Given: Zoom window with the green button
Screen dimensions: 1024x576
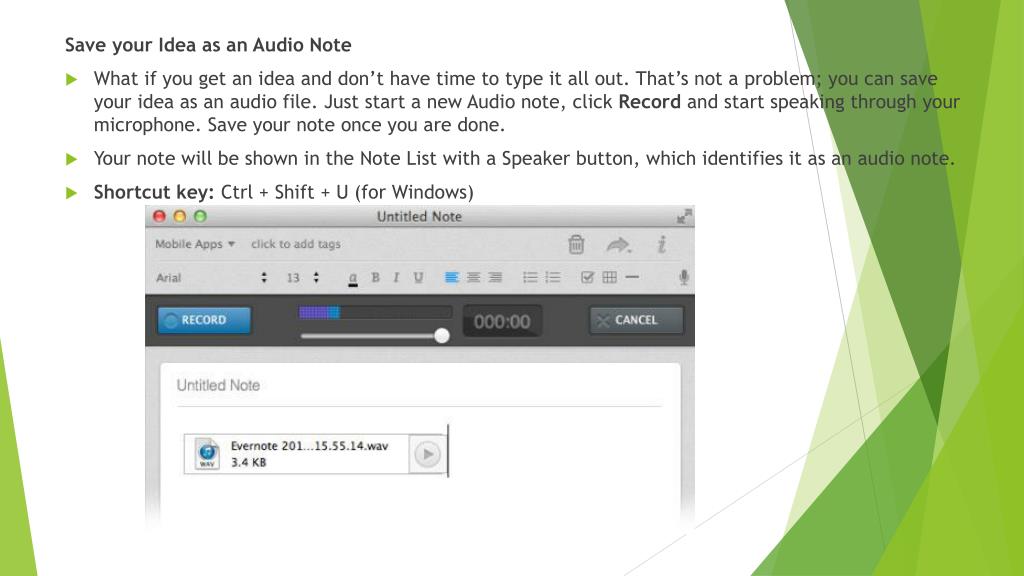Looking at the screenshot, I should click(200, 216).
